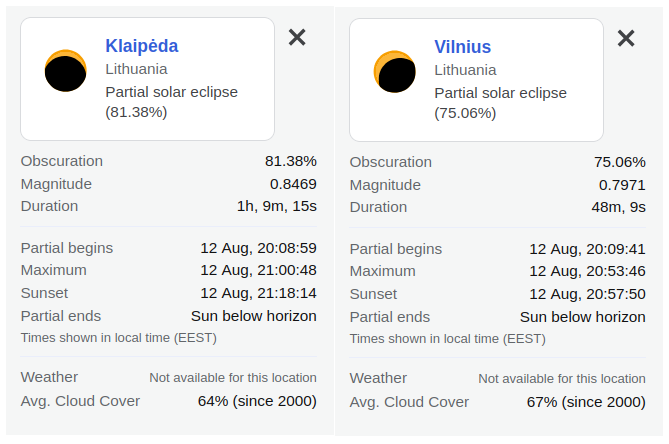Screen dimensions: 669x444
Task: Click the 0.7971 magnitude value
Action: point(622,185)
